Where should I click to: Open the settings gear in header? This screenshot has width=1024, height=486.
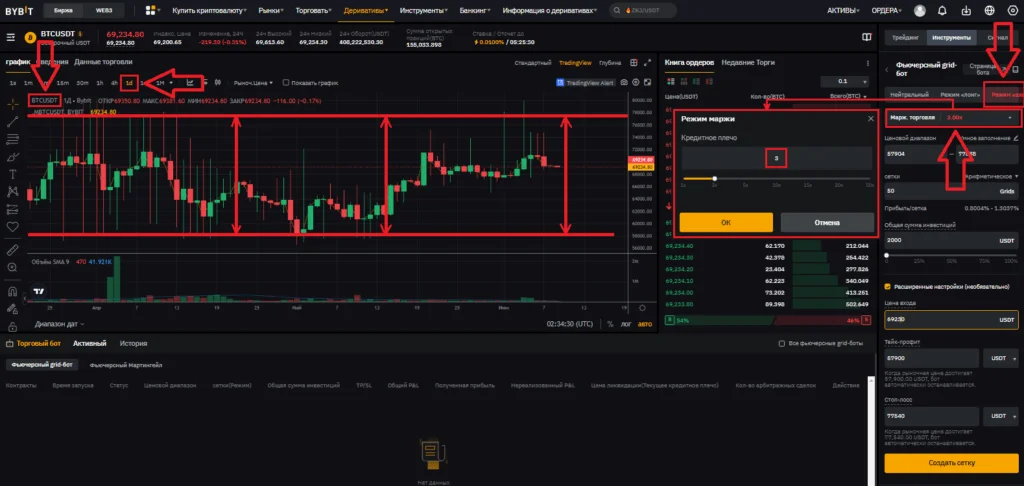click(x=1013, y=10)
